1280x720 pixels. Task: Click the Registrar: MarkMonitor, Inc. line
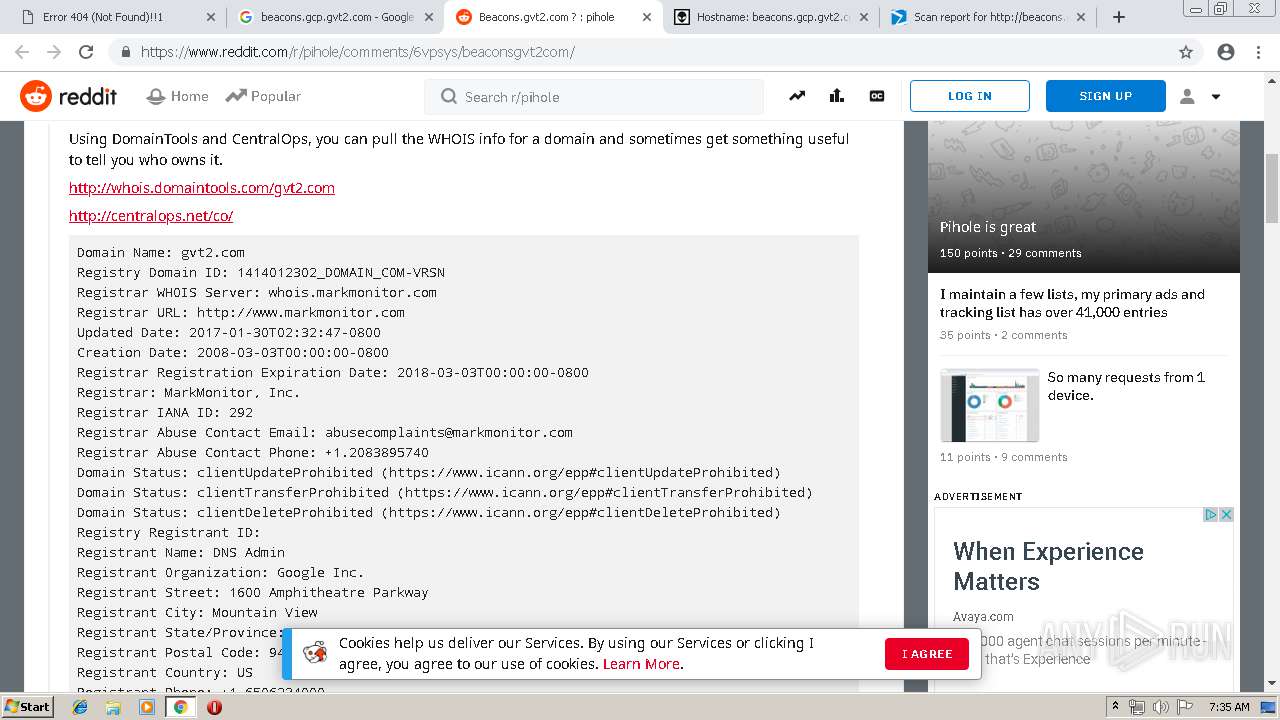(188, 392)
